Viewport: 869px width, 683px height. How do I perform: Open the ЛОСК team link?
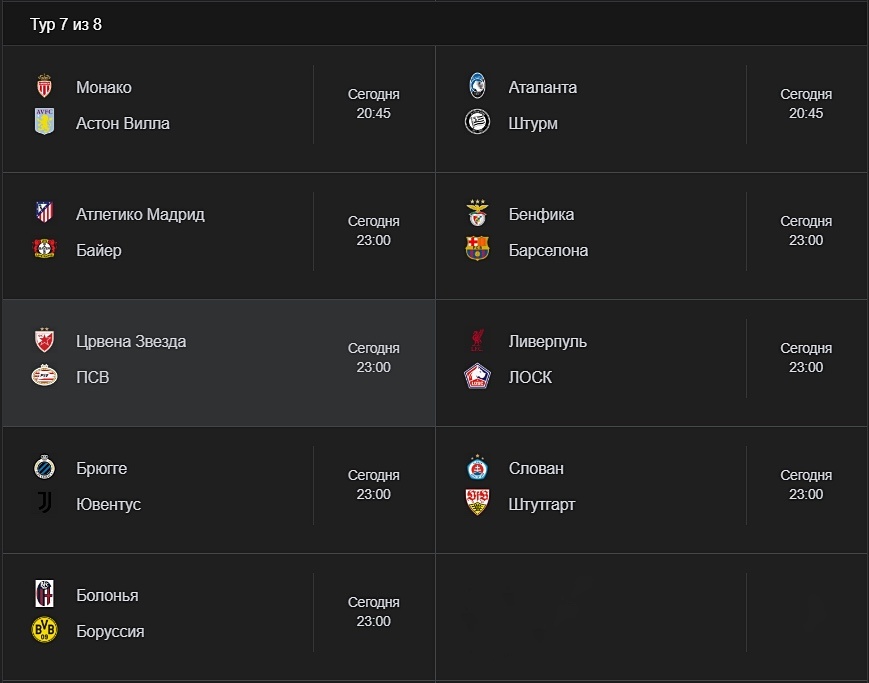tap(530, 377)
